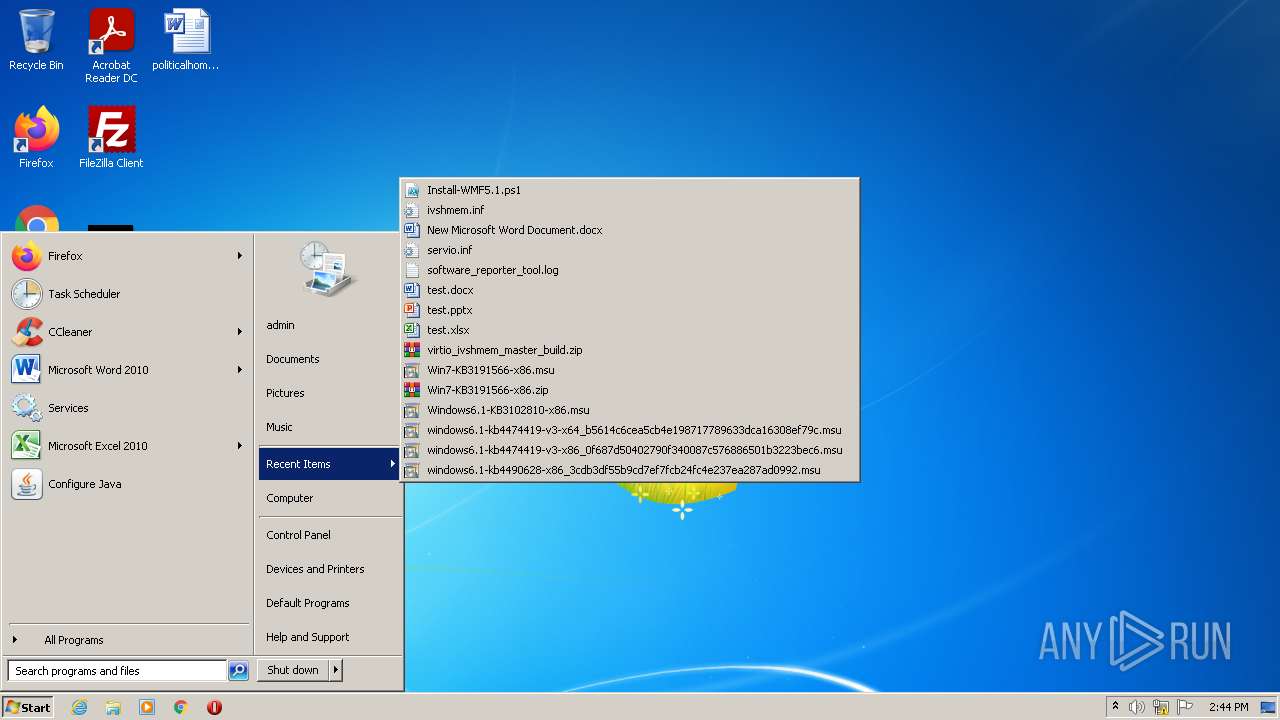Open windows6.1-kb4474419-v3-x86 msu file

coord(629,450)
